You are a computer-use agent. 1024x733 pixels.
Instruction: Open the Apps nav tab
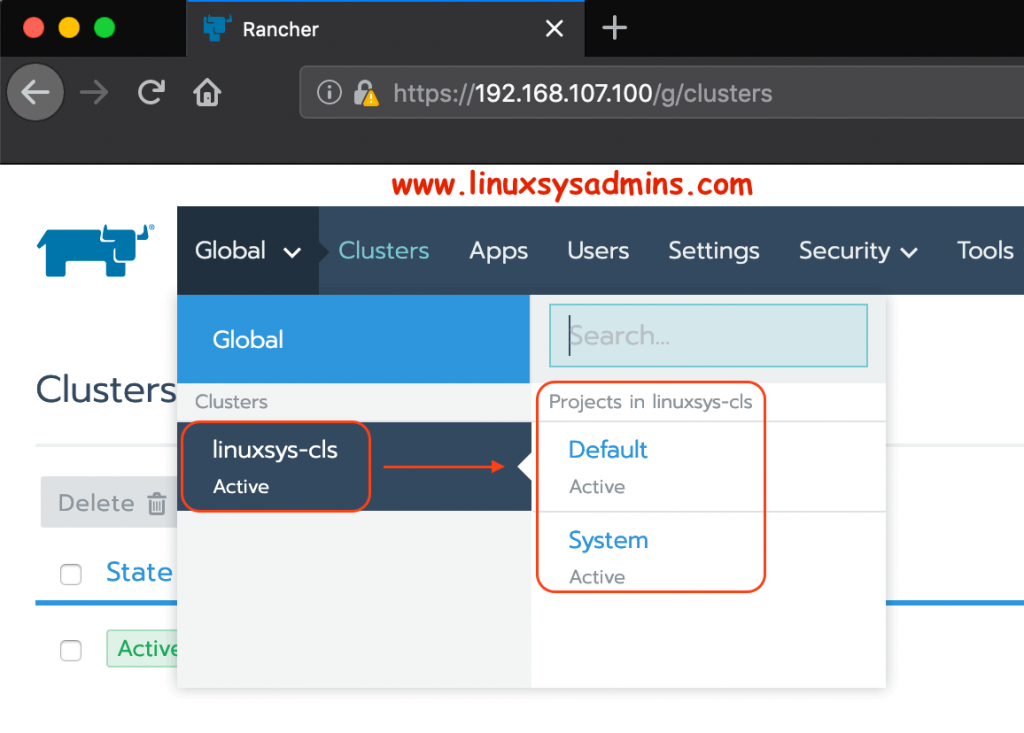498,251
